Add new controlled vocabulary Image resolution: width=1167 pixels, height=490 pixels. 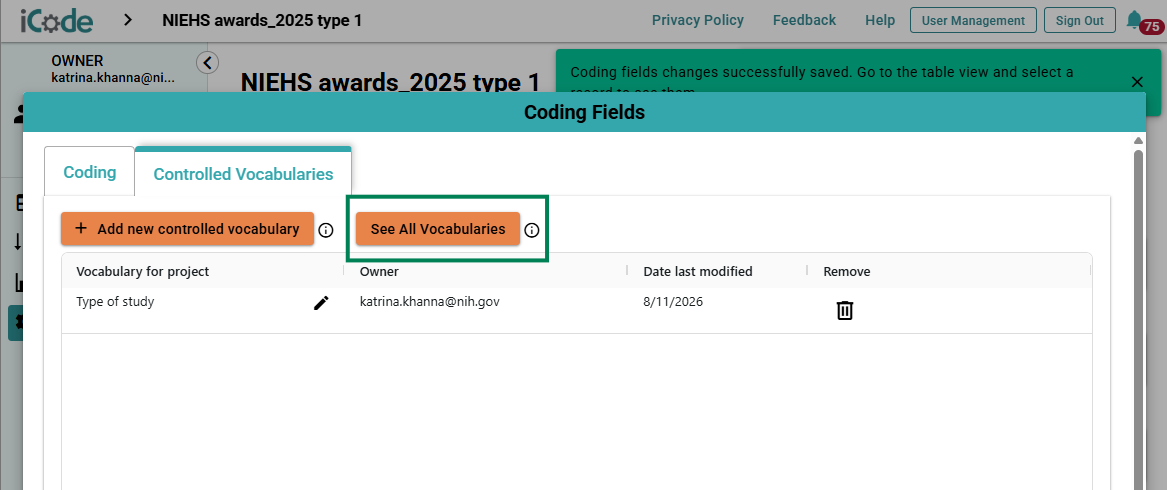click(x=188, y=229)
